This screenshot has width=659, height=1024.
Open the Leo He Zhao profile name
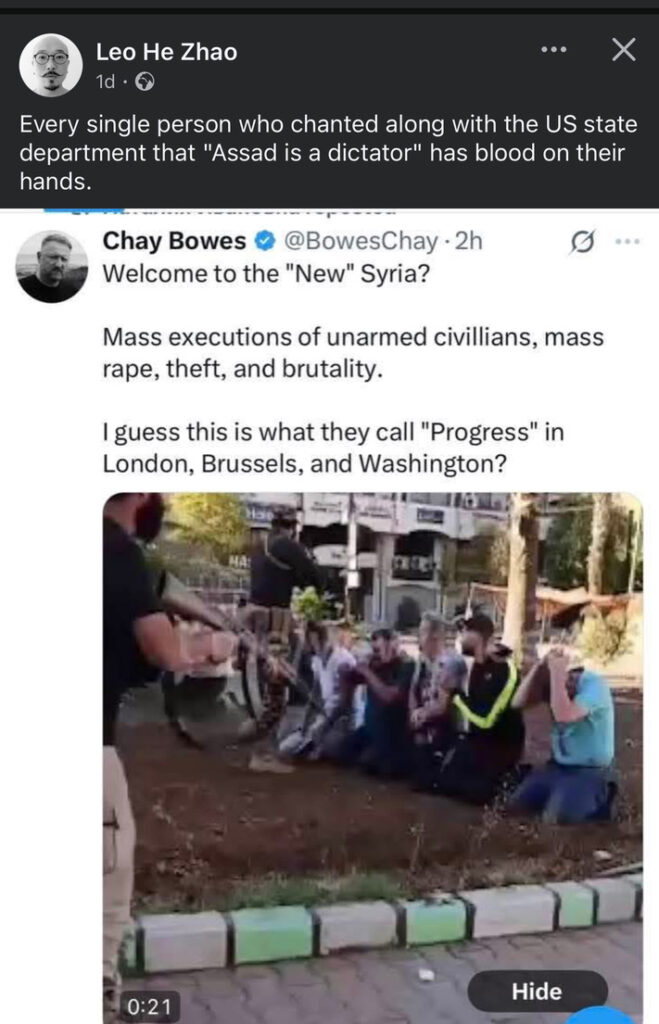point(167,52)
